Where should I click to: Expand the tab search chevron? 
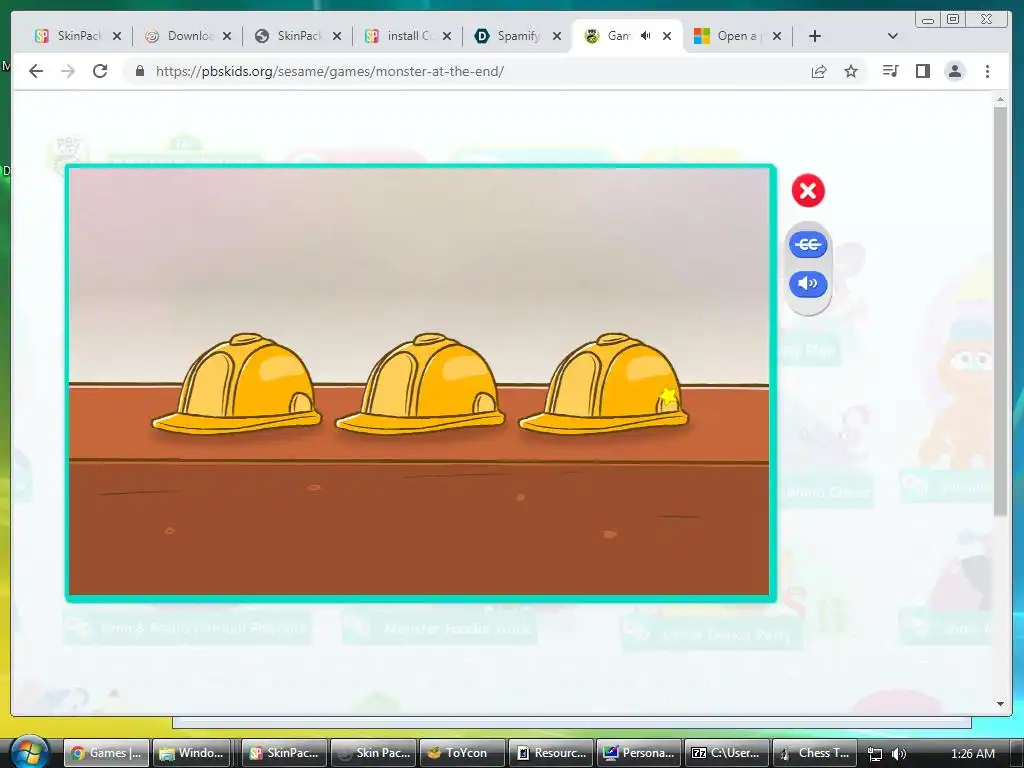893,36
